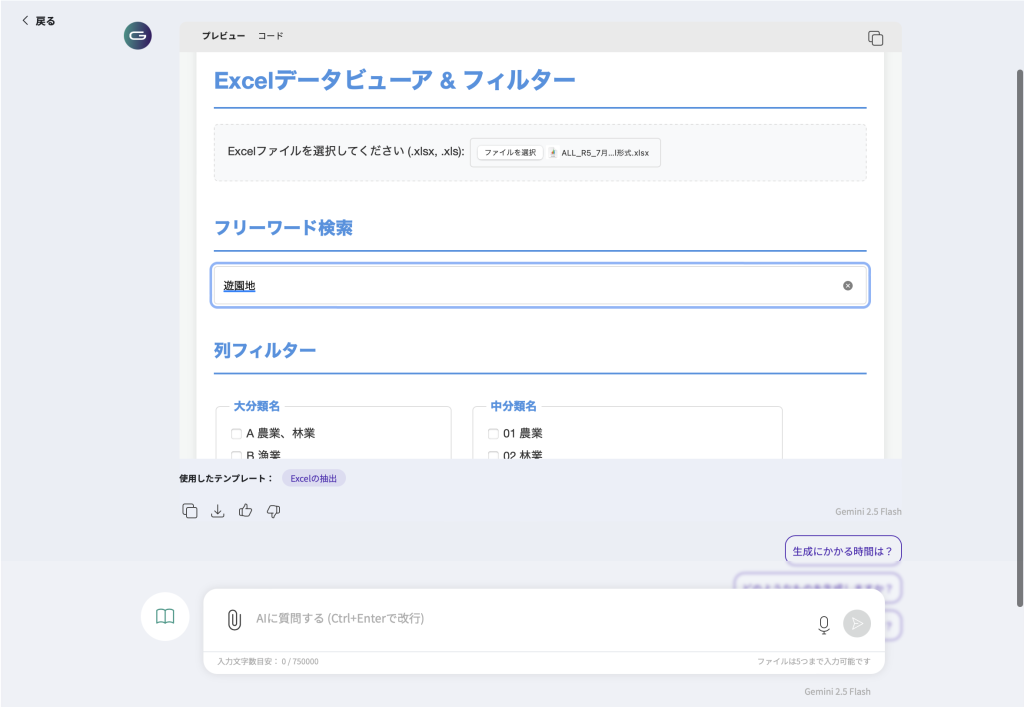Select the プレビュー tab
The height and width of the screenshot is (707, 1024).
coord(223,36)
